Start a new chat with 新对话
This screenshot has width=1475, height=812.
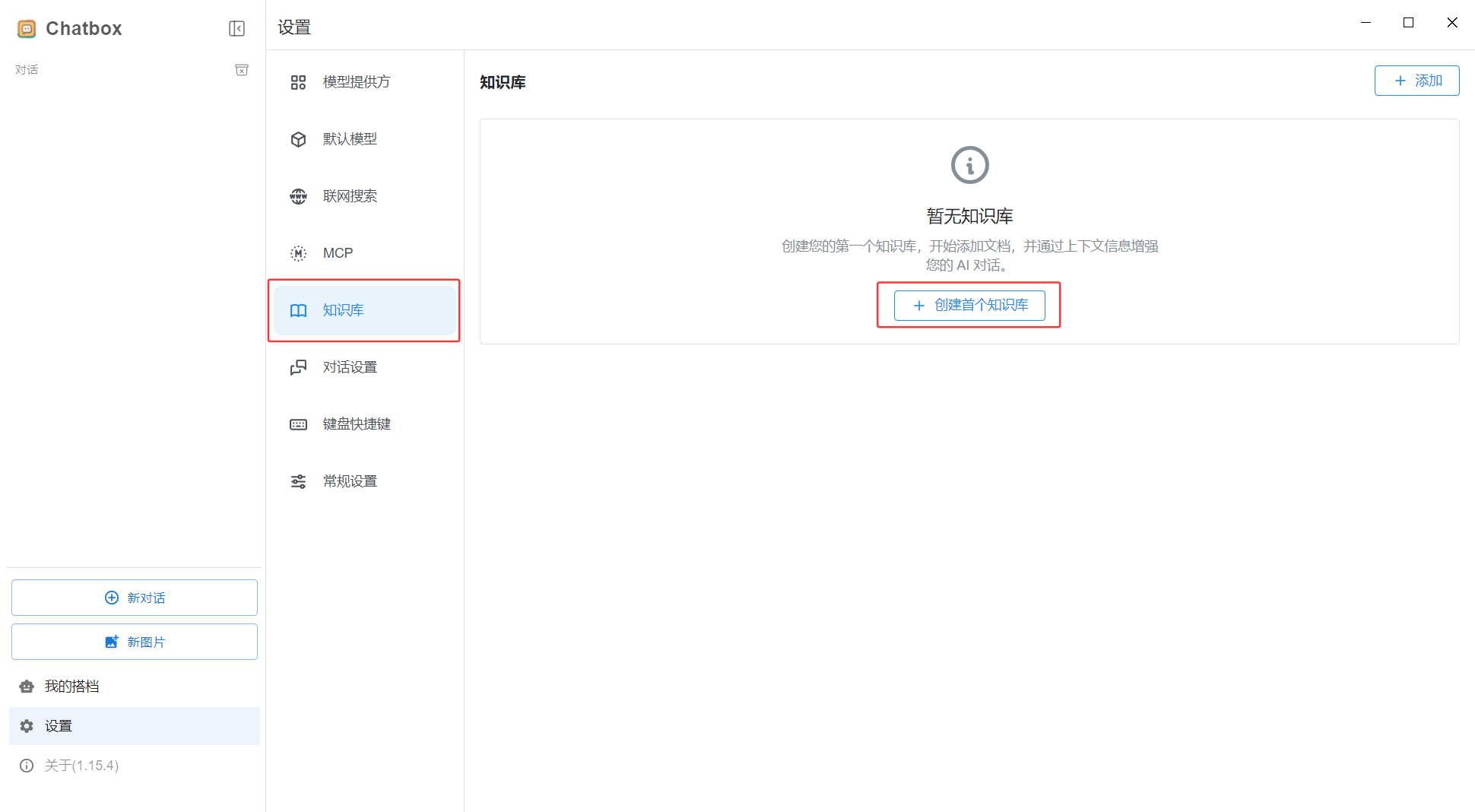135,598
